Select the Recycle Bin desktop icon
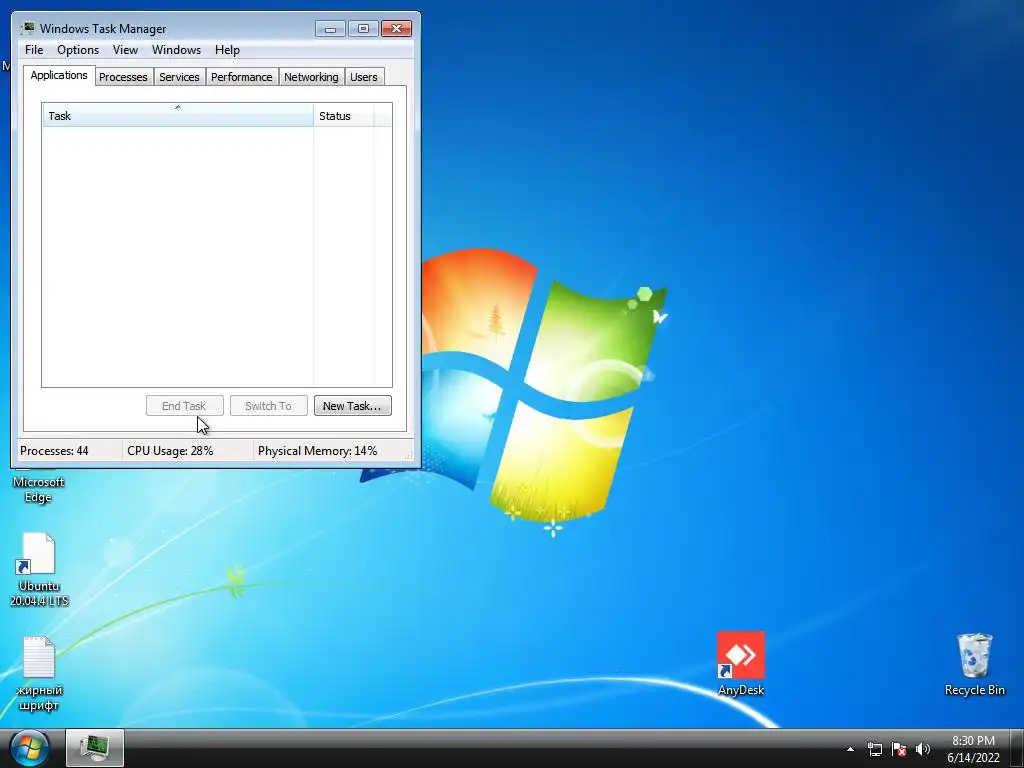 tap(974, 664)
